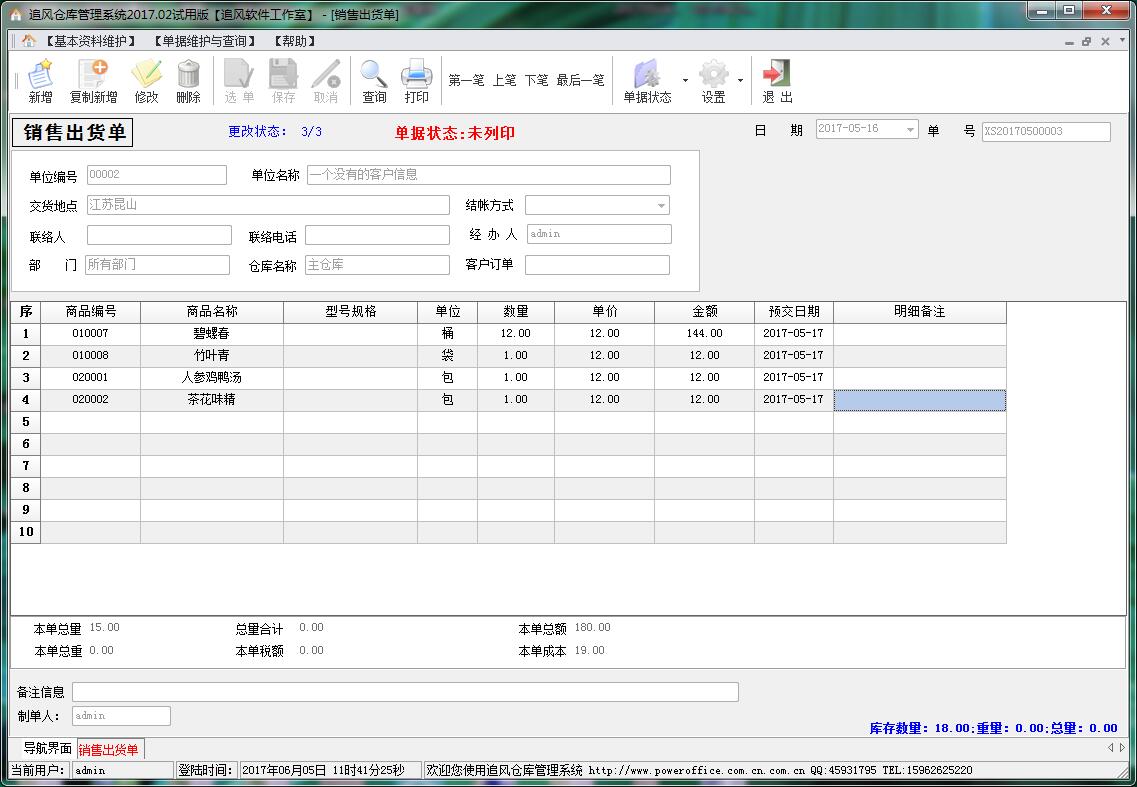Screen dimensions: 1137x787
Task: Jump to 最后一笔 (last record)
Action: [580, 80]
